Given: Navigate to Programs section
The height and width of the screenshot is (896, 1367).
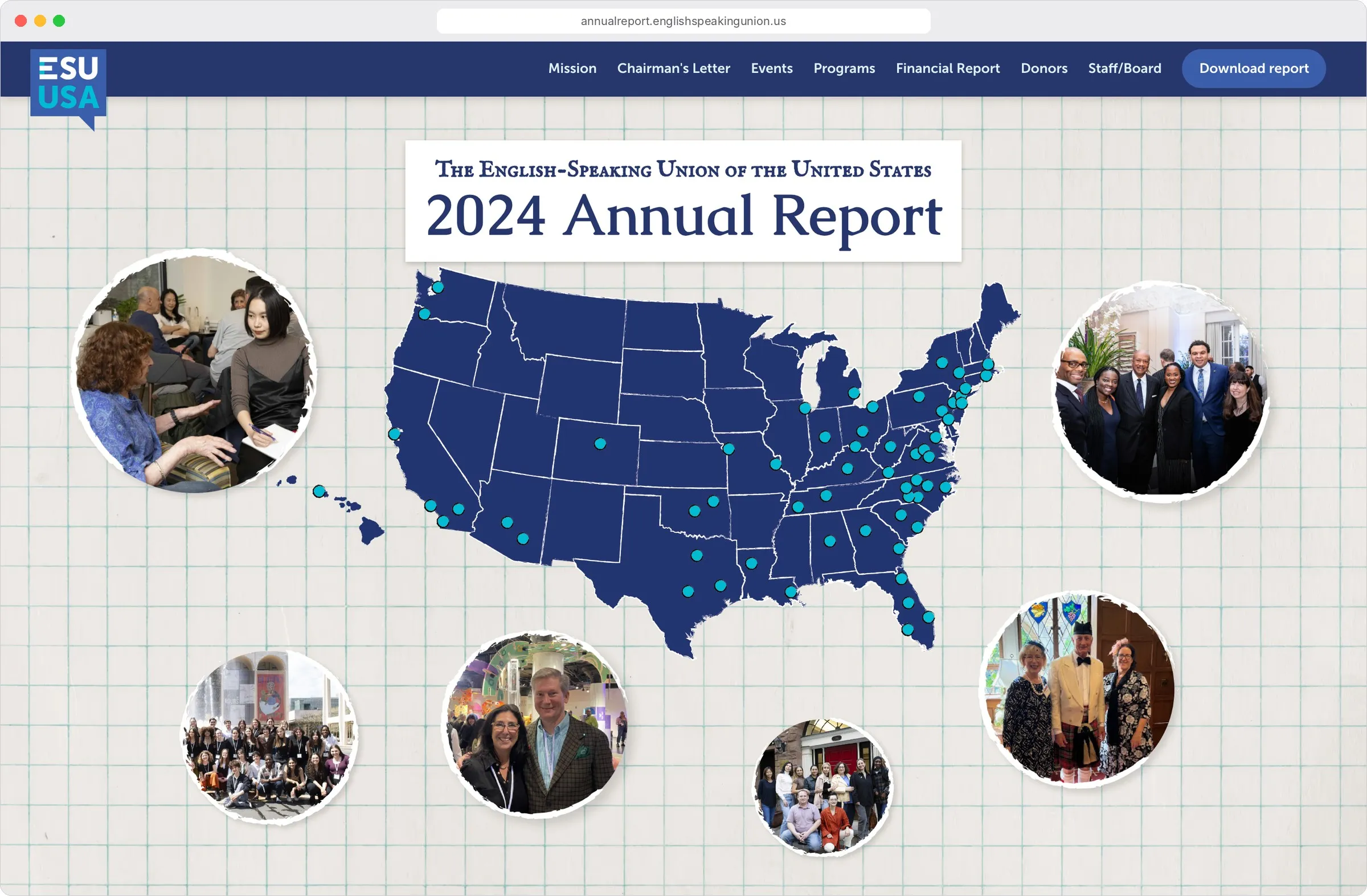Looking at the screenshot, I should 844,68.
